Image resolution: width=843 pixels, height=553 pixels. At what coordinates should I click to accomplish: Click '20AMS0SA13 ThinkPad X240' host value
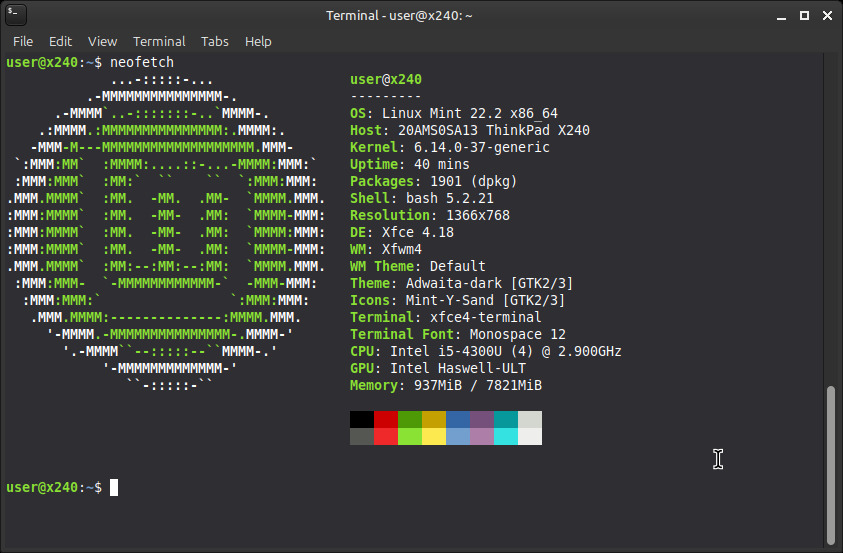click(x=494, y=131)
